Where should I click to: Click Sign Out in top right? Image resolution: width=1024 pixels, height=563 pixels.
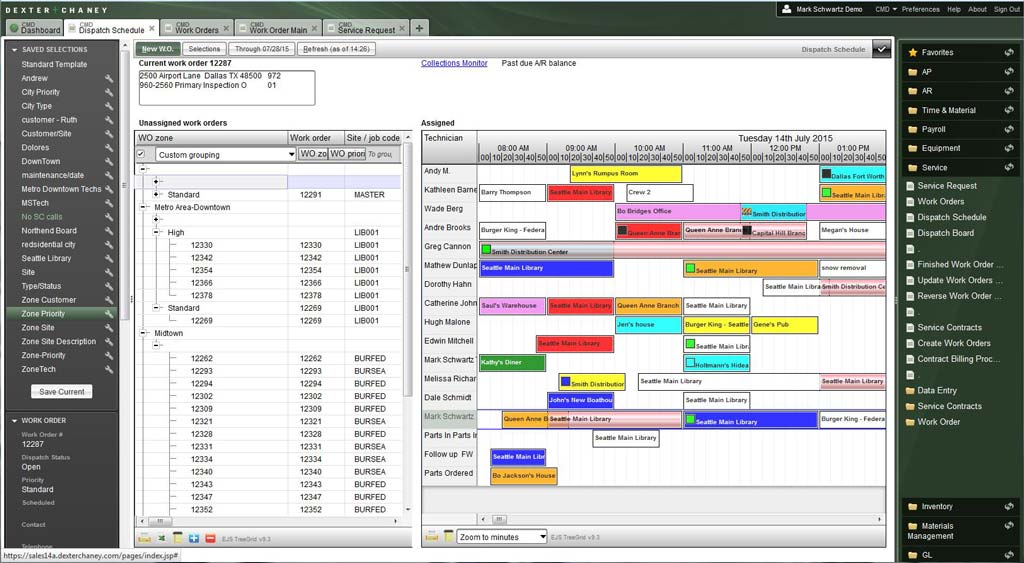pos(1006,9)
